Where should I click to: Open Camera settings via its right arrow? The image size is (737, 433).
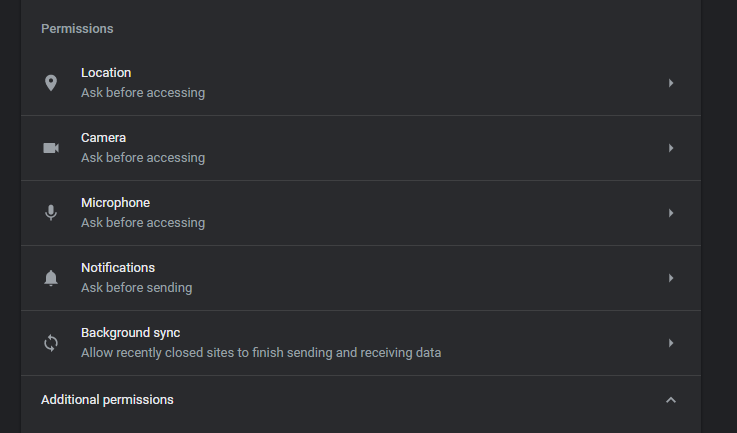click(671, 148)
